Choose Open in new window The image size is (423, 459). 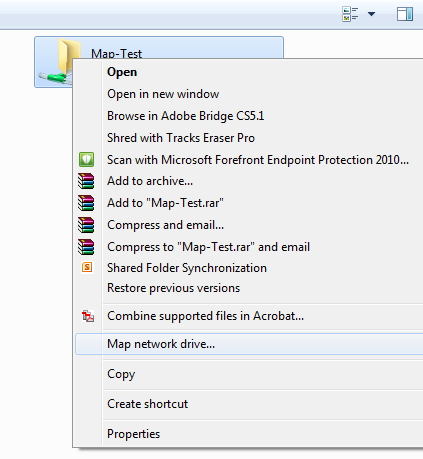163,94
